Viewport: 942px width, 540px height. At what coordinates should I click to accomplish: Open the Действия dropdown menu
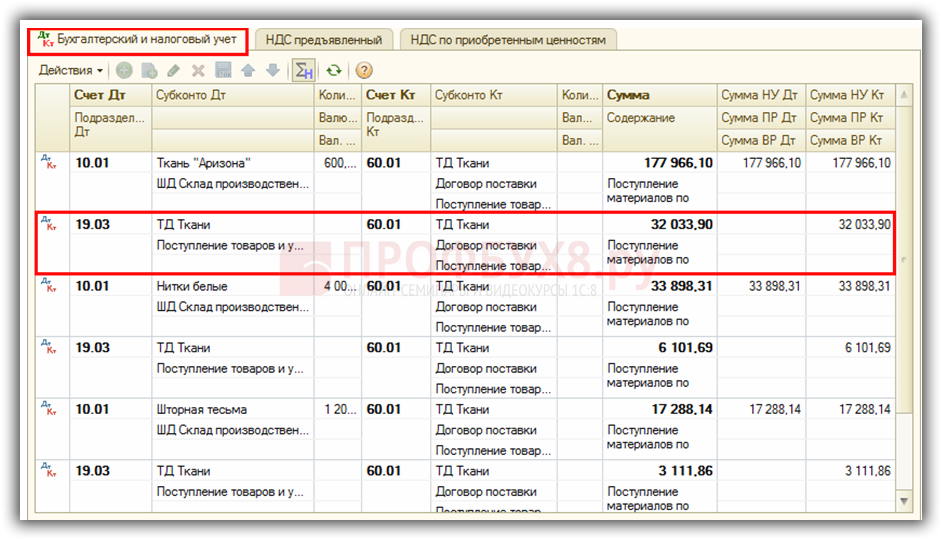click(70, 70)
